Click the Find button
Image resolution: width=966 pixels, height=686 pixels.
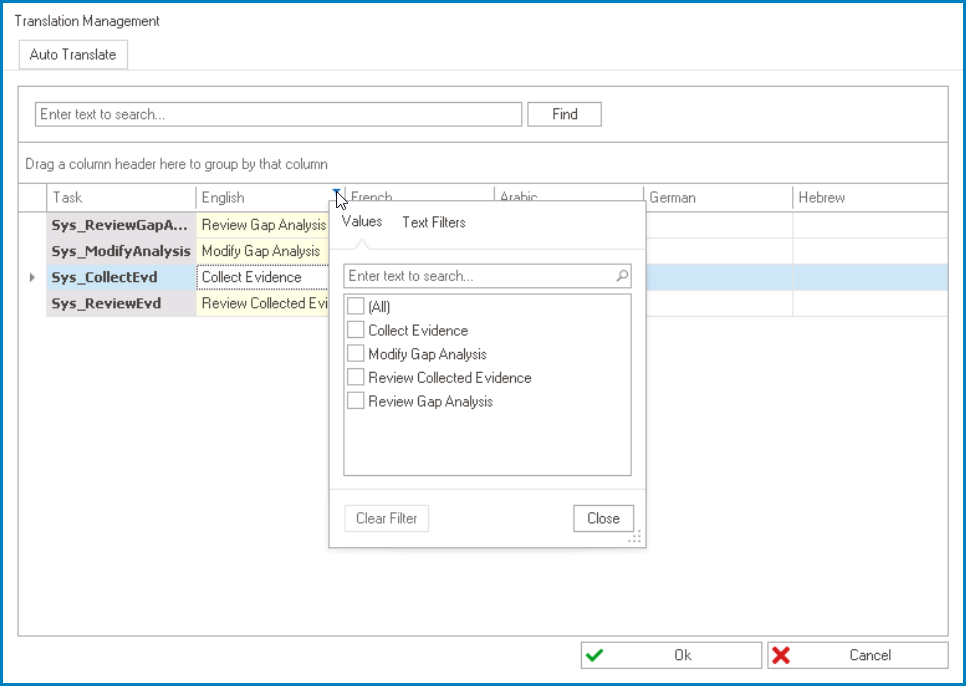[564, 113]
